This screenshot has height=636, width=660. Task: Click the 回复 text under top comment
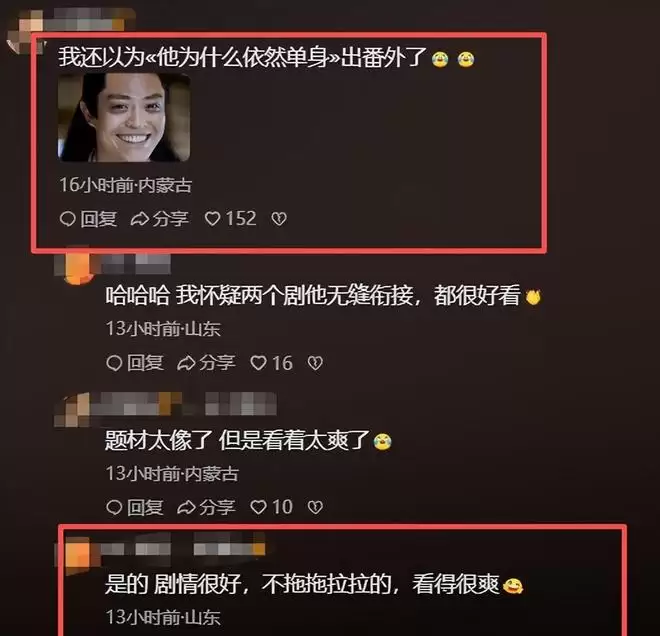pos(98,219)
